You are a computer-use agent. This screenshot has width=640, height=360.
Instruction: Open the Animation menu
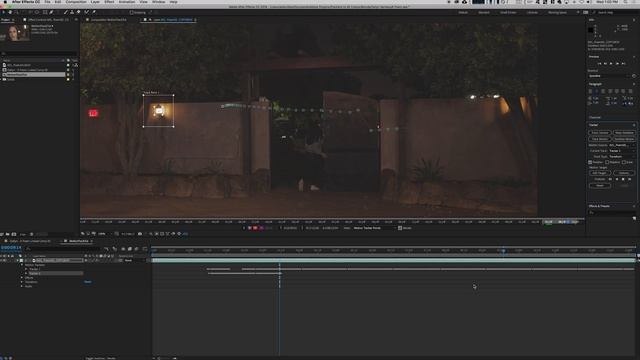click(x=127, y=2)
